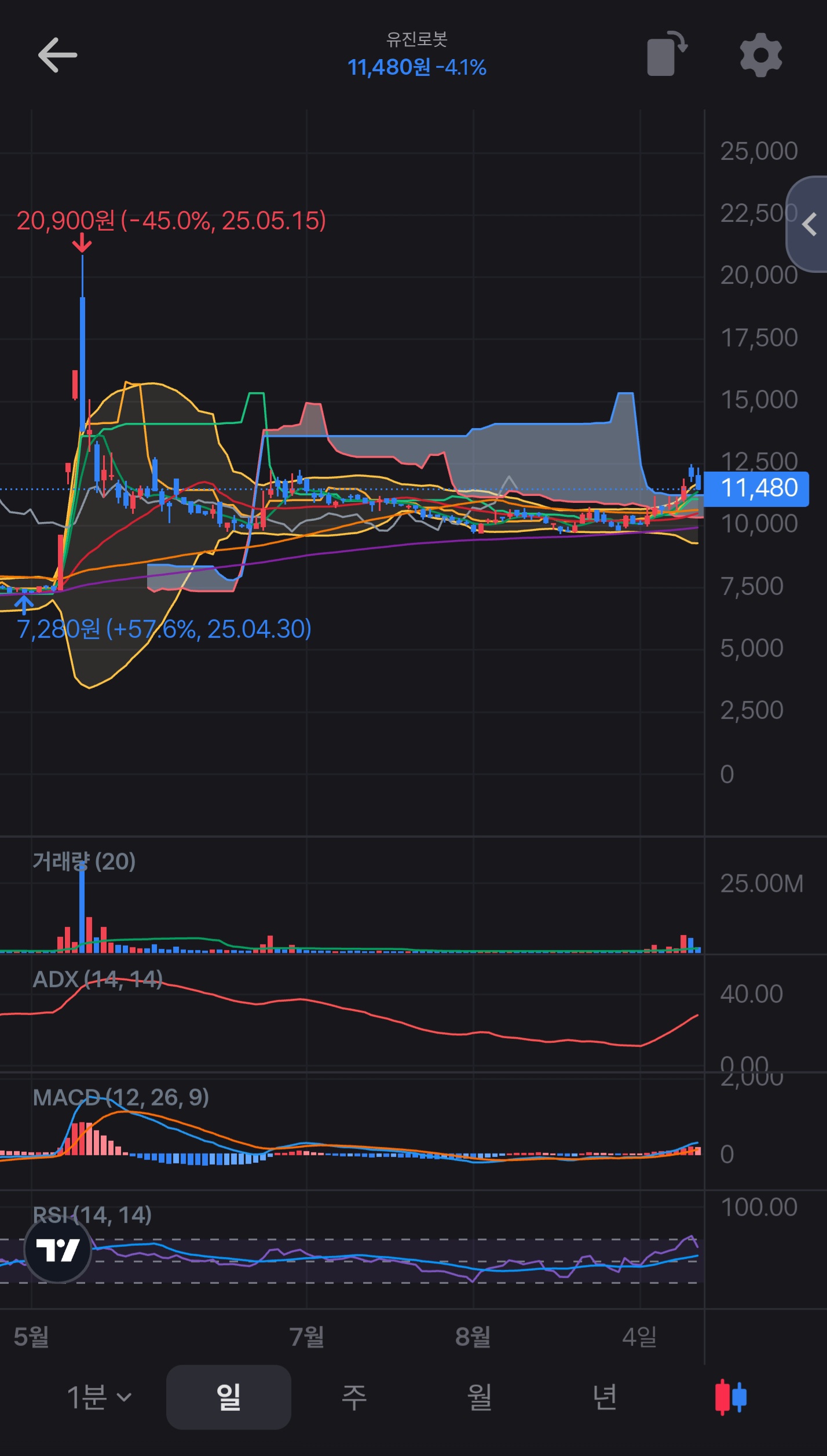The width and height of the screenshot is (827, 1456).
Task: Tap the 10,000 price axis label
Action: [759, 524]
